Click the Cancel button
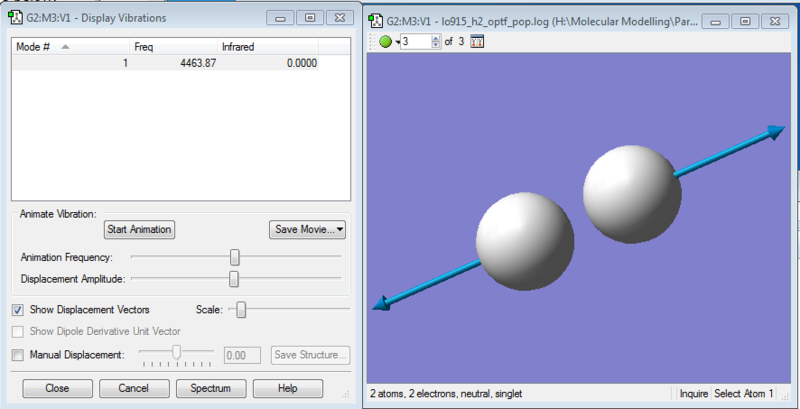This screenshot has width=800, height=409. point(134,388)
